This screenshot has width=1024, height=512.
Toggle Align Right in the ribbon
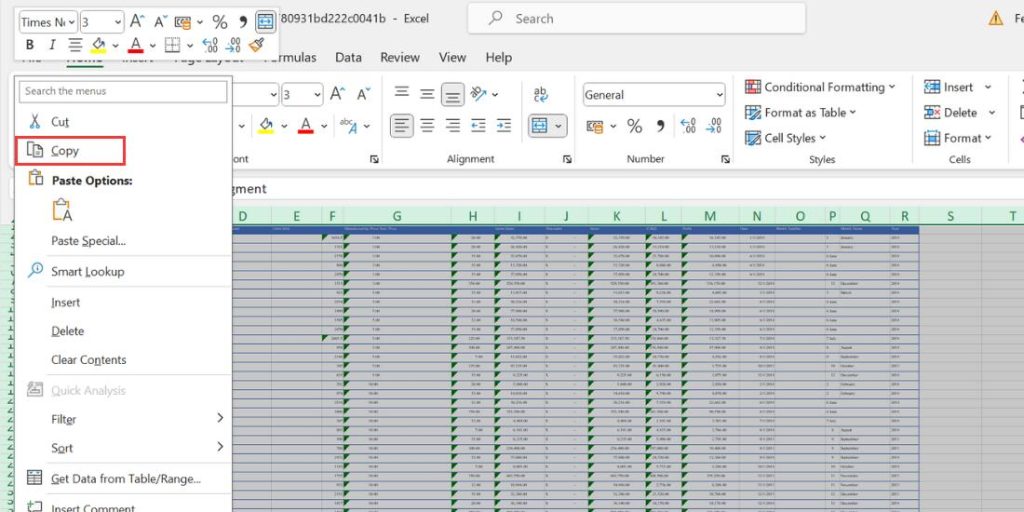pos(453,125)
